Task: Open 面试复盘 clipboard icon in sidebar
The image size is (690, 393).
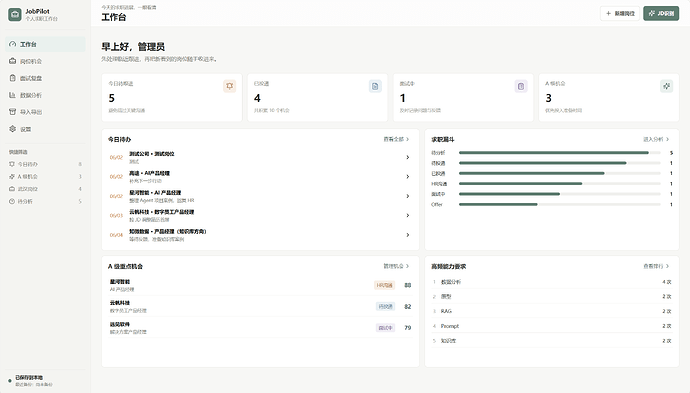Action: [12, 78]
